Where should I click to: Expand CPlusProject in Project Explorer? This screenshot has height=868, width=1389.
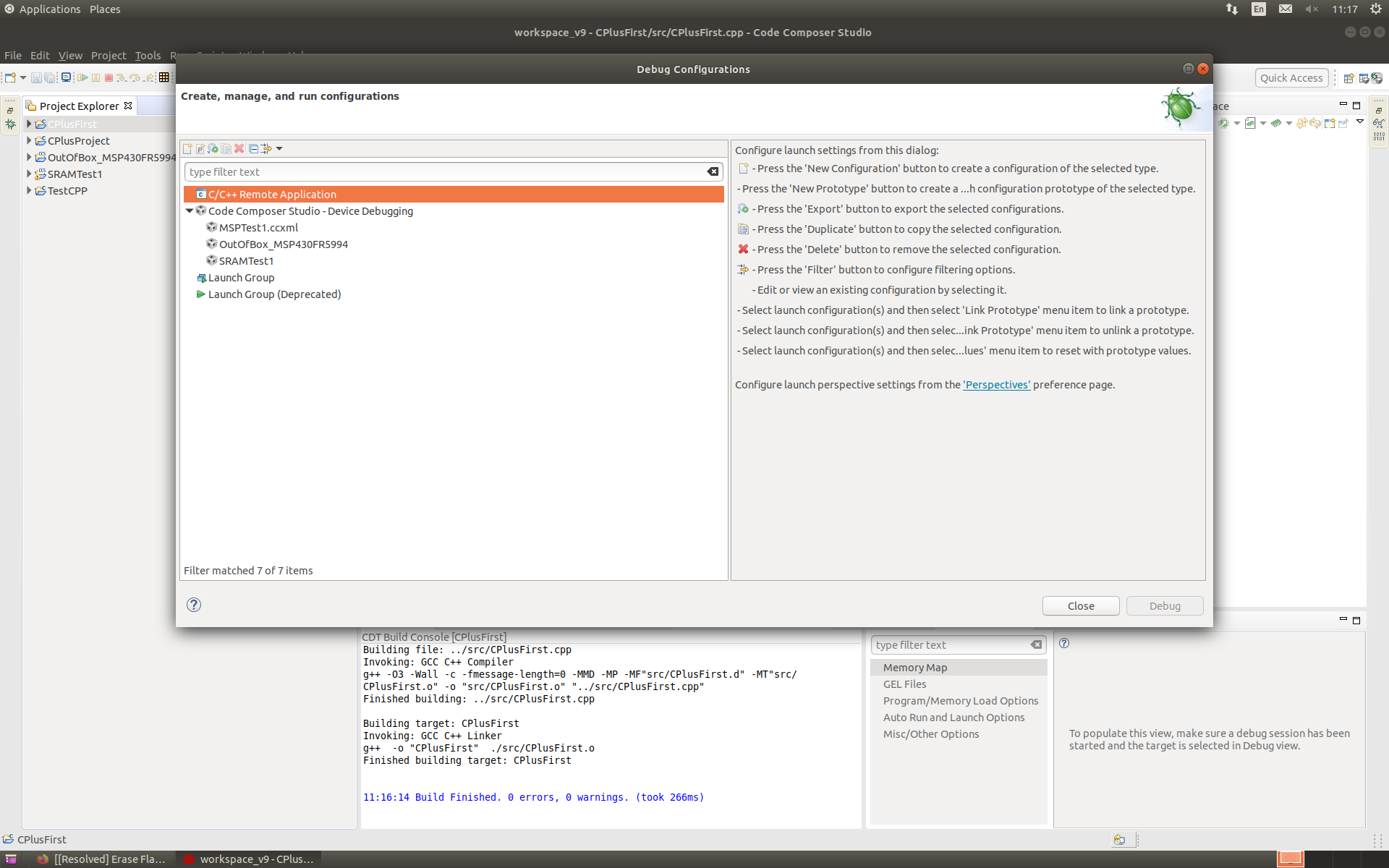point(29,141)
